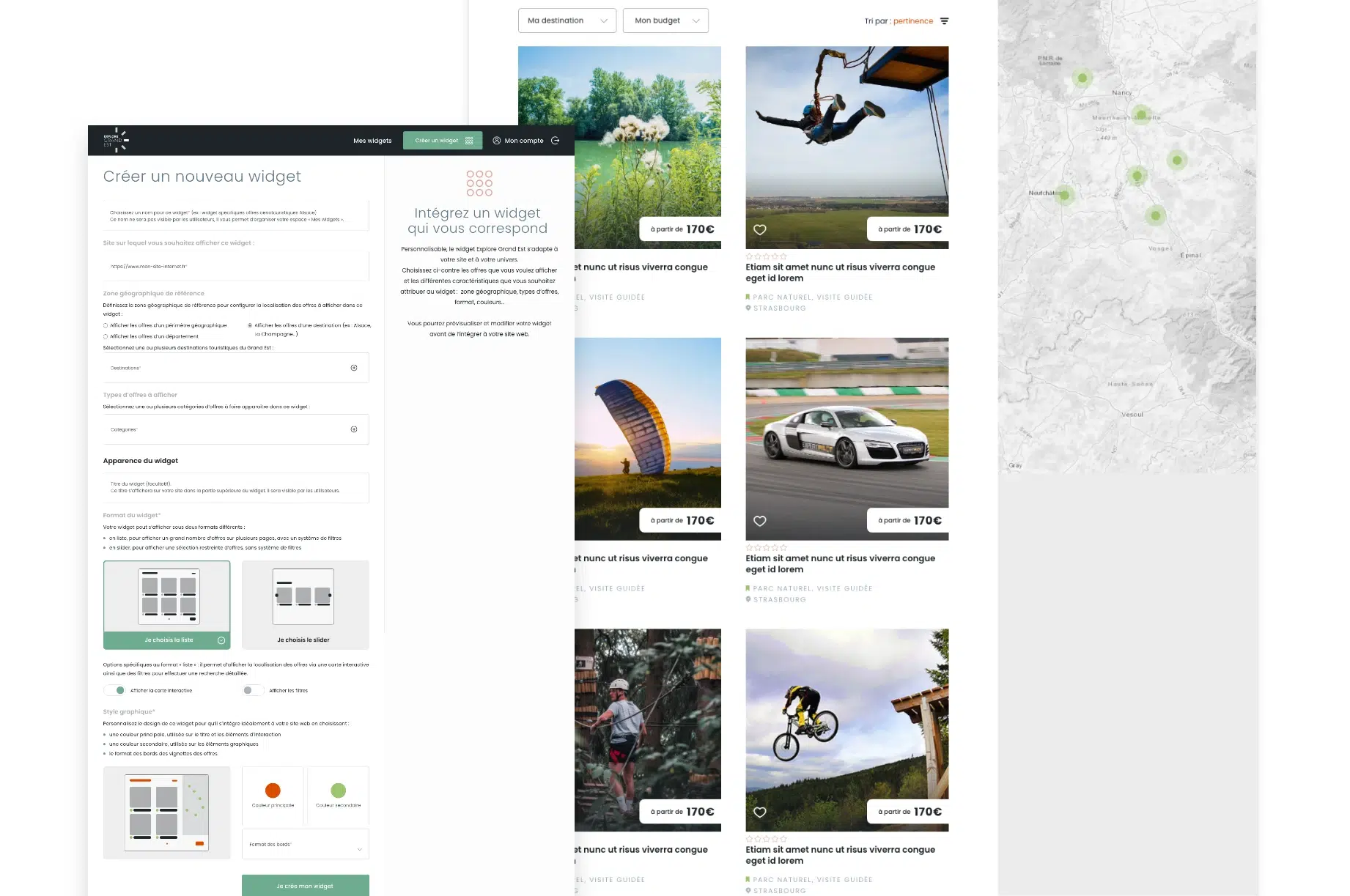
Task: Click the Explore Grand Est logo
Action: click(x=117, y=140)
